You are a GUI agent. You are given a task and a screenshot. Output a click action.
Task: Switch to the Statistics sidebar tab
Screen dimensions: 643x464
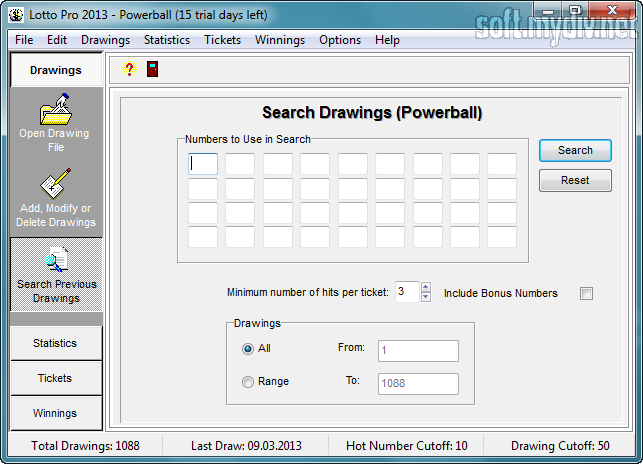[56, 343]
